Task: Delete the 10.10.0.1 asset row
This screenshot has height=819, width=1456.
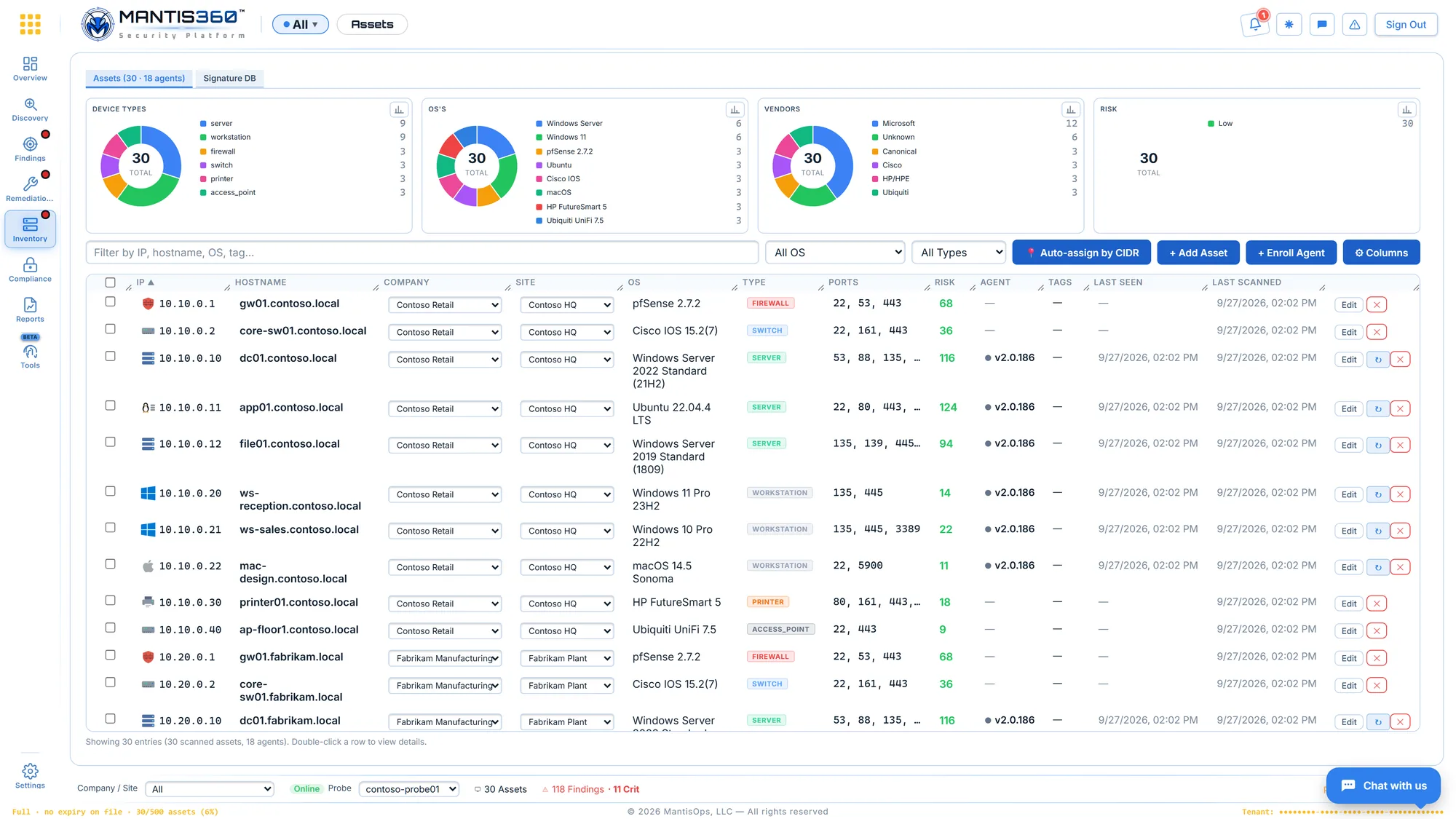Action: 1377,305
